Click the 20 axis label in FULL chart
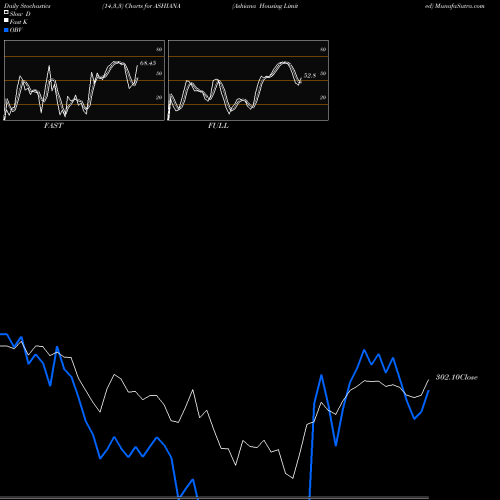 pyautogui.click(x=323, y=97)
